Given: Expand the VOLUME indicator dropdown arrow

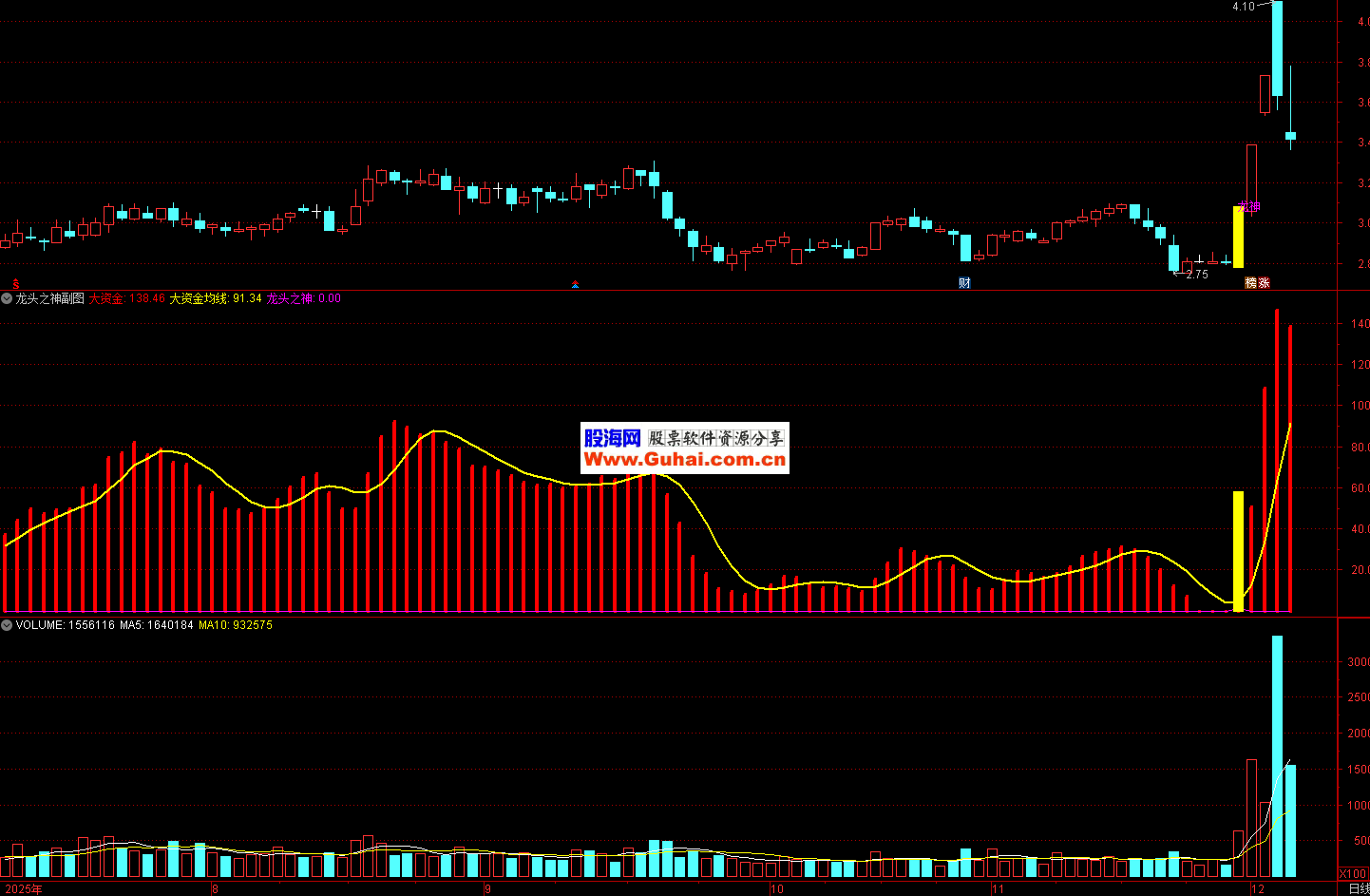Looking at the screenshot, I should (x=7, y=625).
